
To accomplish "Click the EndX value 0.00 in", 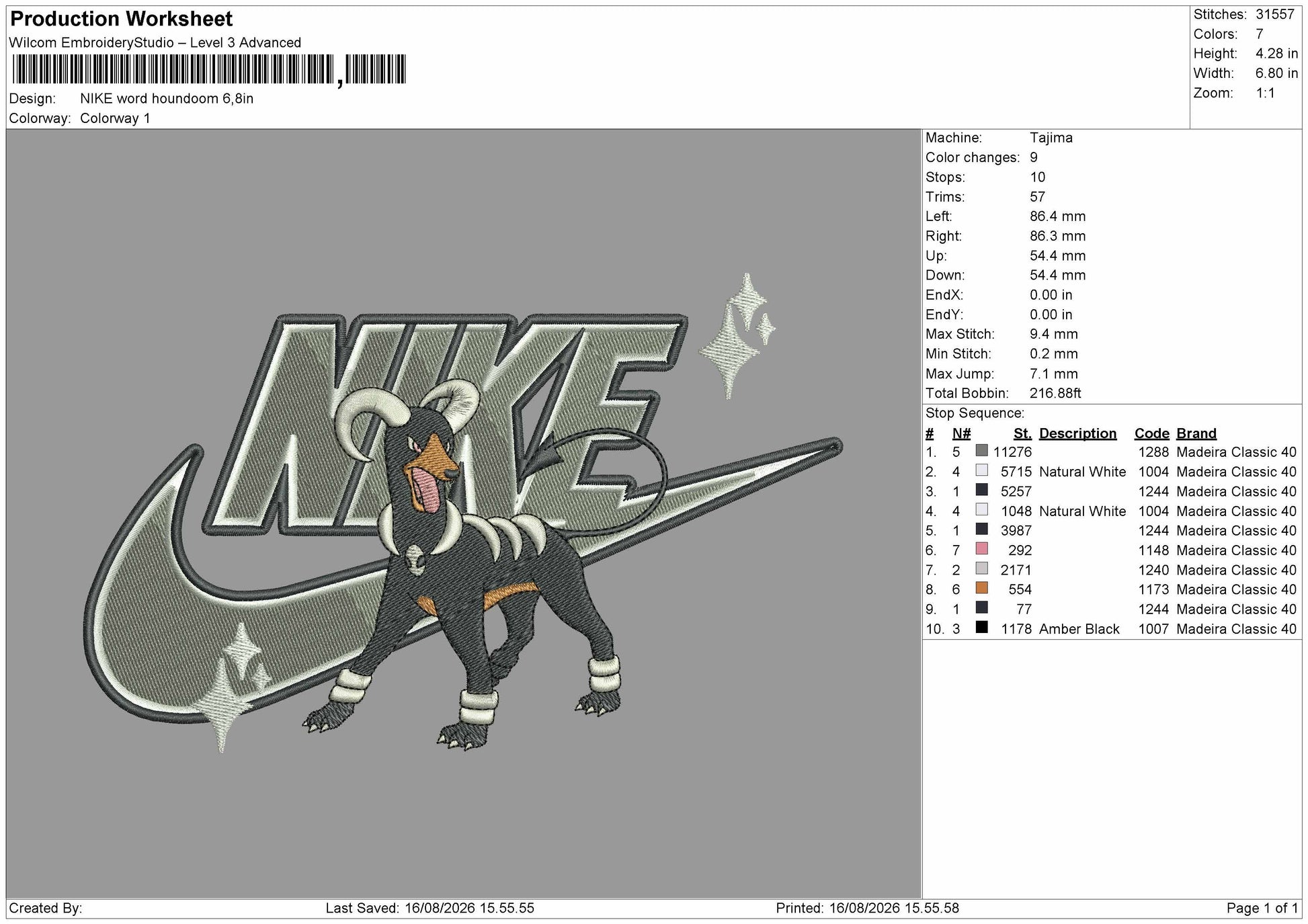I will coord(1051,295).
